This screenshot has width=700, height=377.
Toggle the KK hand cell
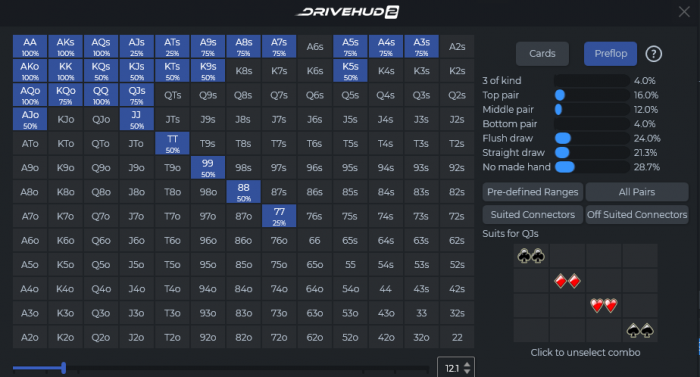66,71
